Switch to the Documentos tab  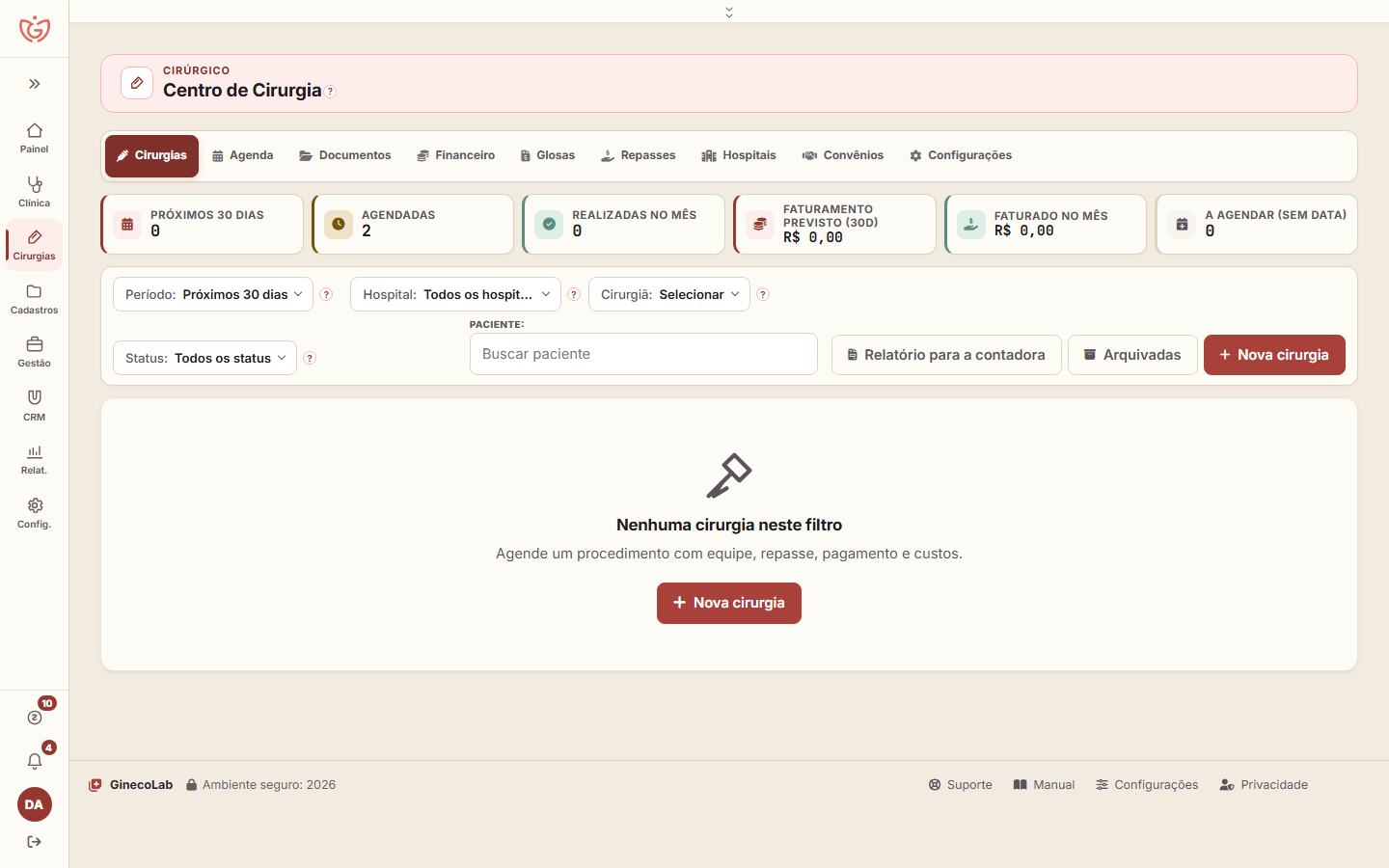coord(345,155)
